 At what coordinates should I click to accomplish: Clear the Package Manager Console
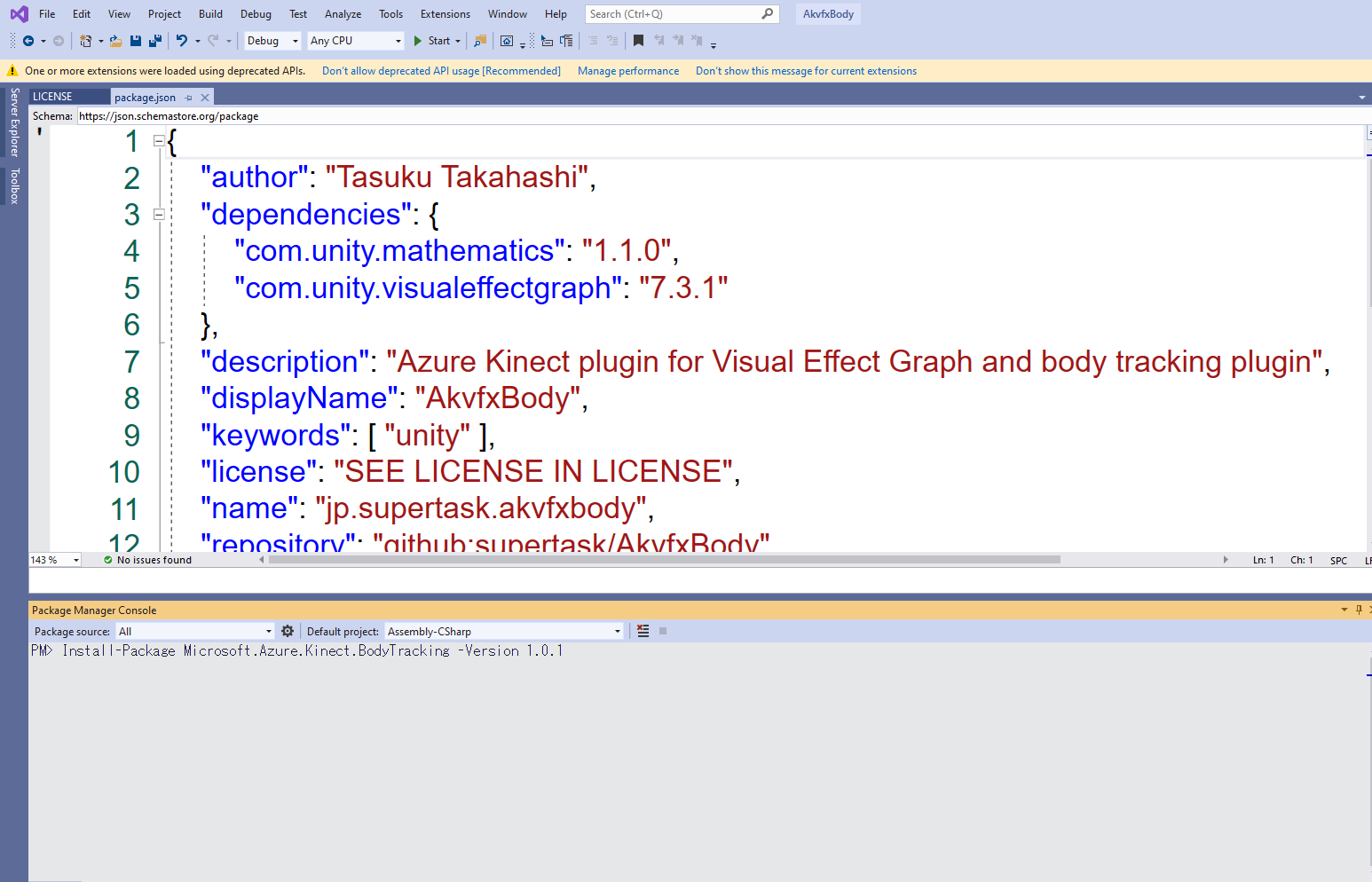(643, 631)
